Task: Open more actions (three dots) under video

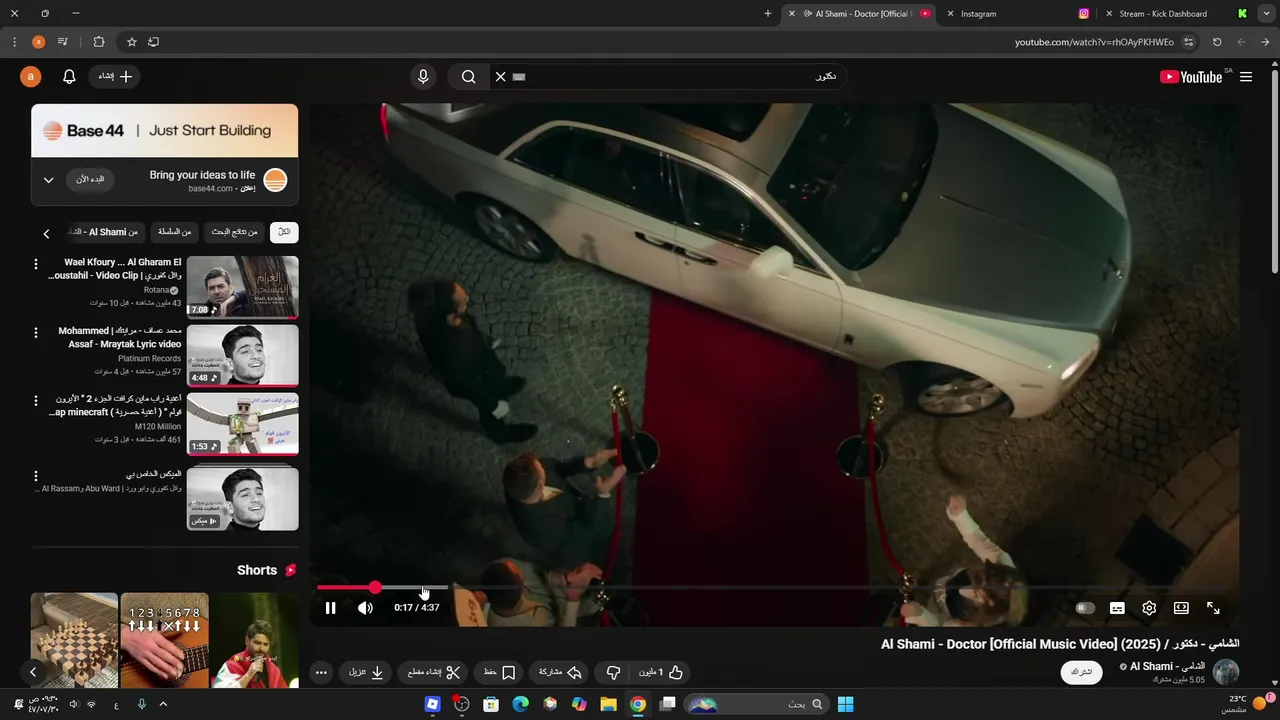Action: pos(321,673)
